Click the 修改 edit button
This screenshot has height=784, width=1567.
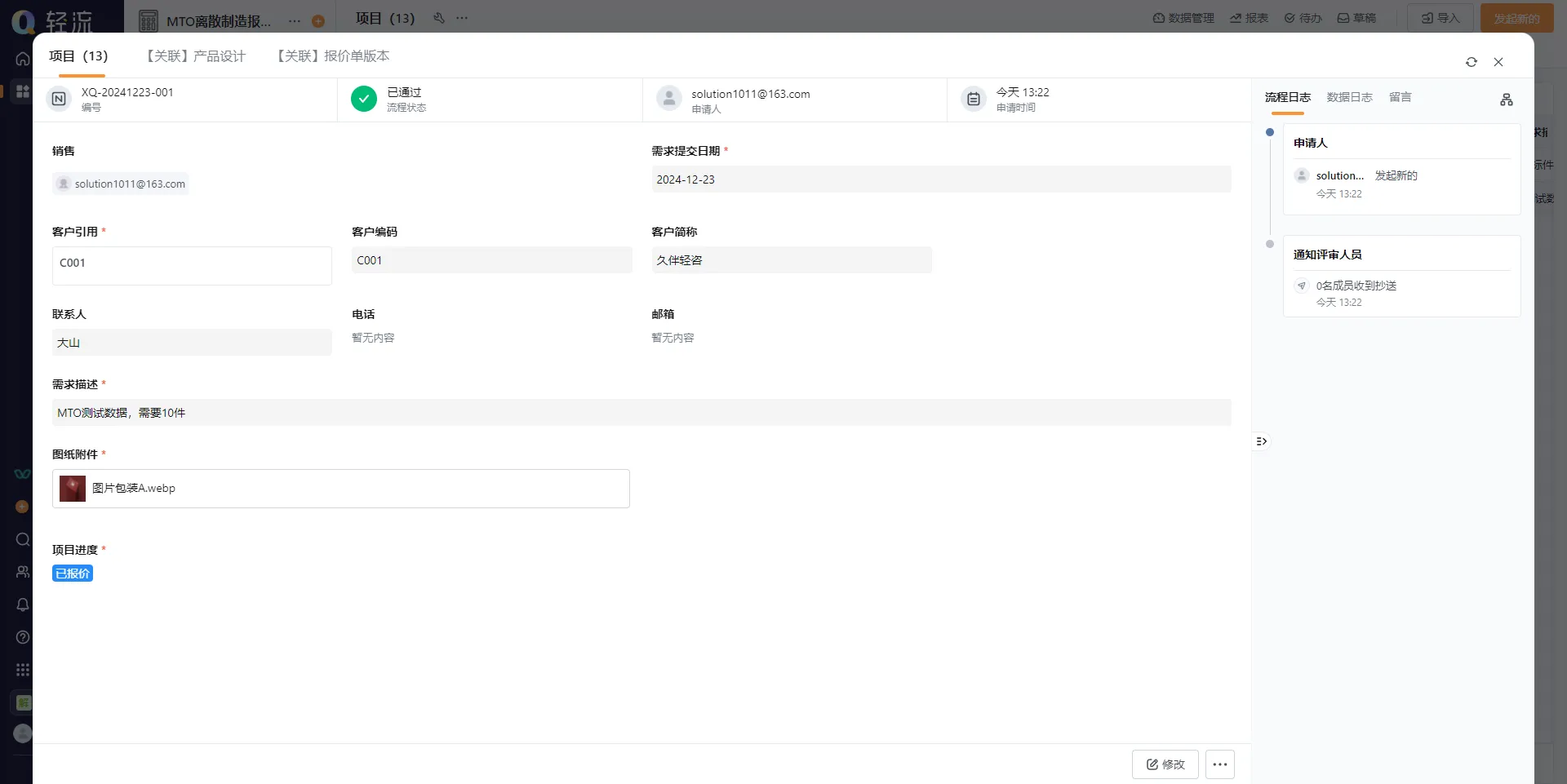(x=1165, y=764)
